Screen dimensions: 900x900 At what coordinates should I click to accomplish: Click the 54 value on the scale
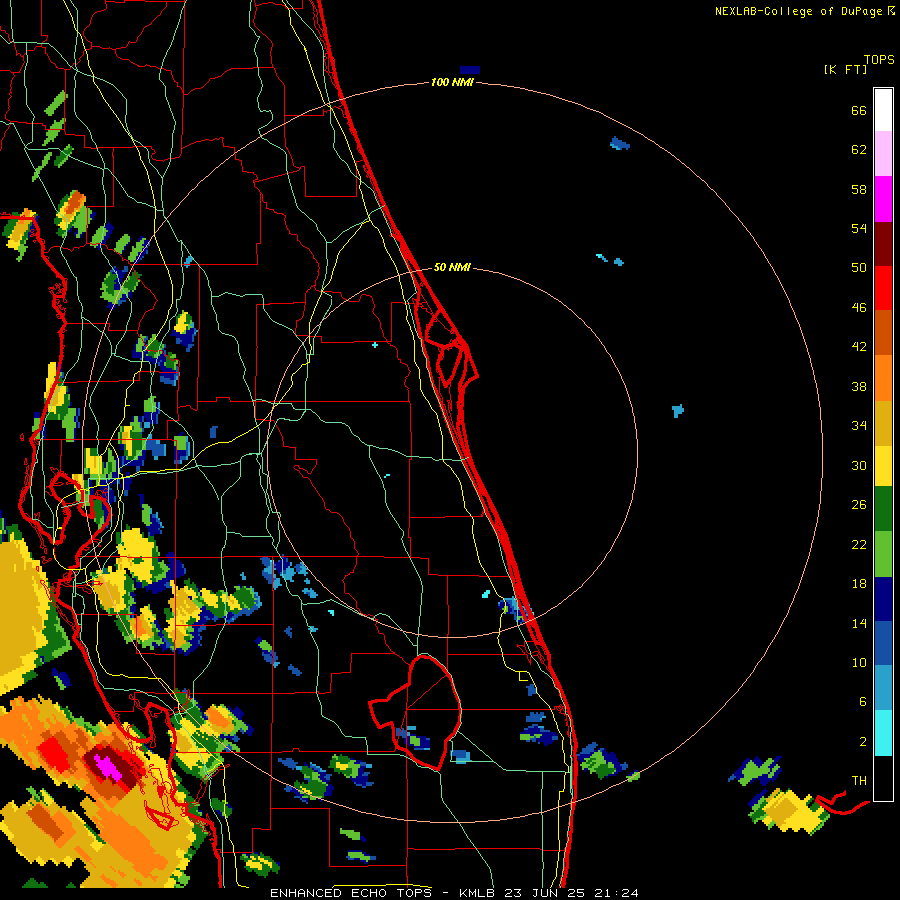859,228
